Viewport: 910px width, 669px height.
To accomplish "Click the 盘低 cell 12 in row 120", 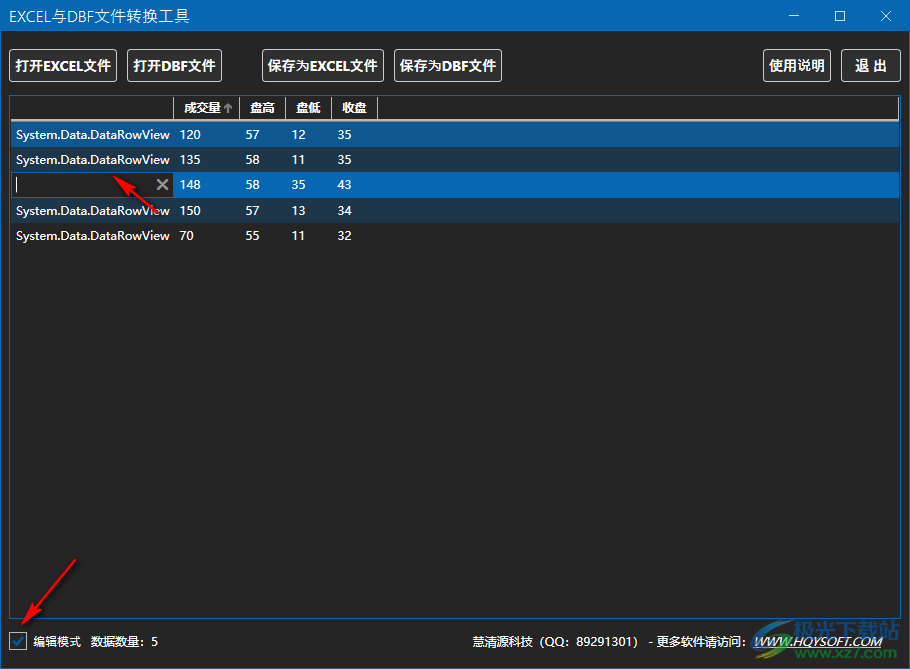I will pyautogui.click(x=298, y=135).
